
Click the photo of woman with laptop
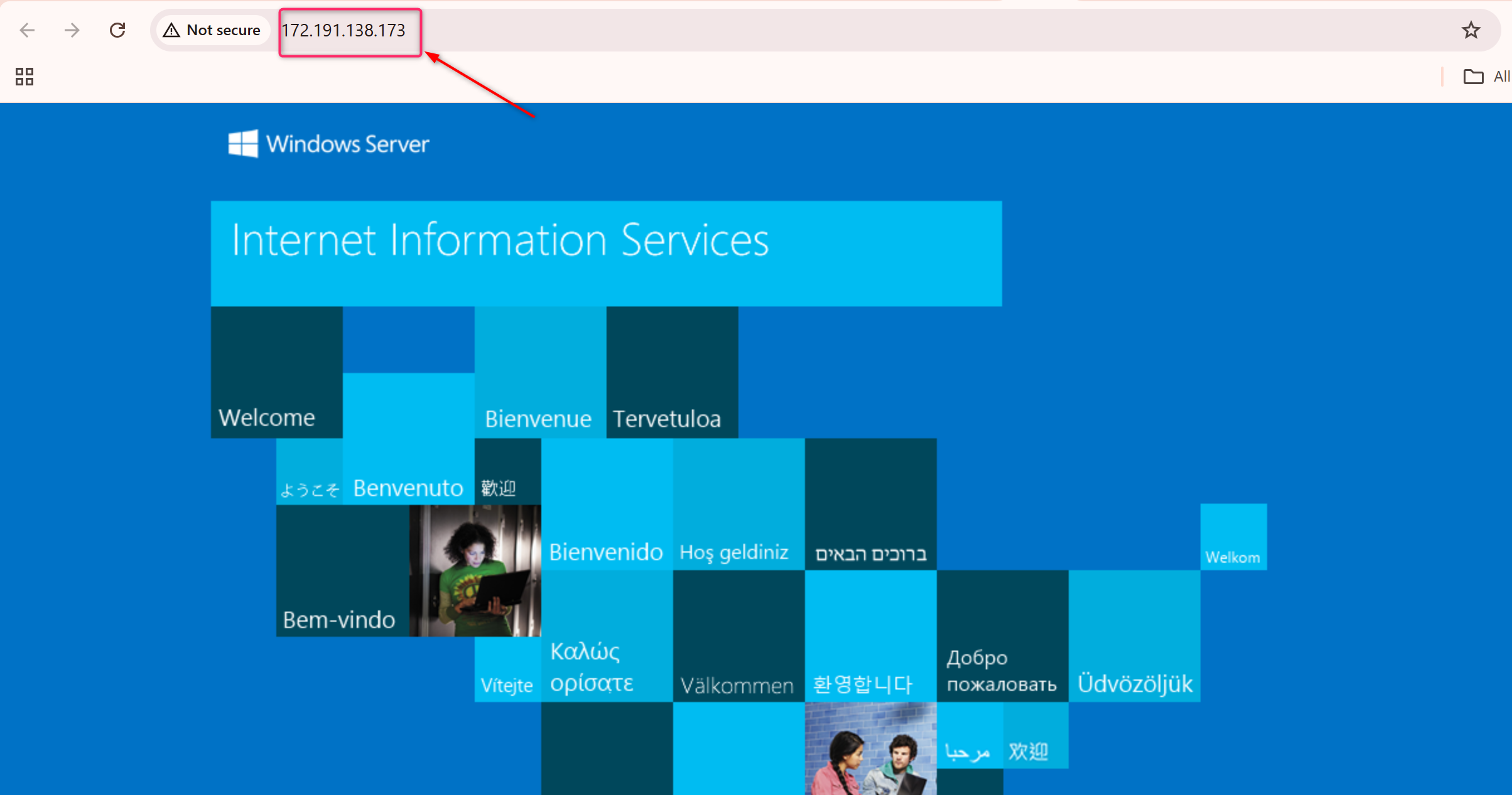tap(475, 571)
